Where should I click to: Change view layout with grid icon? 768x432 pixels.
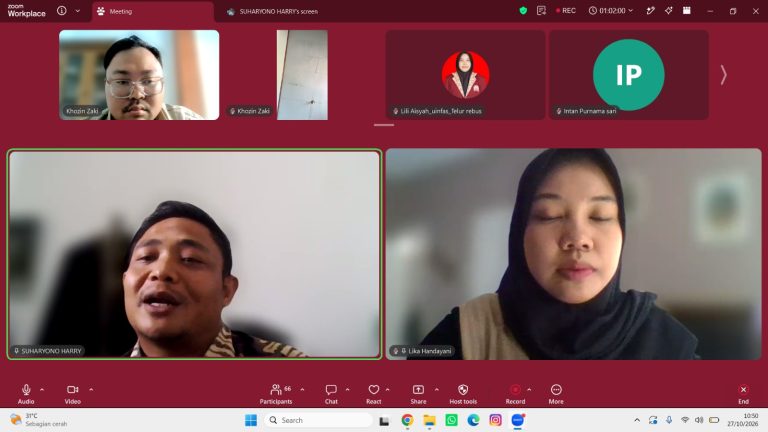[687, 10]
